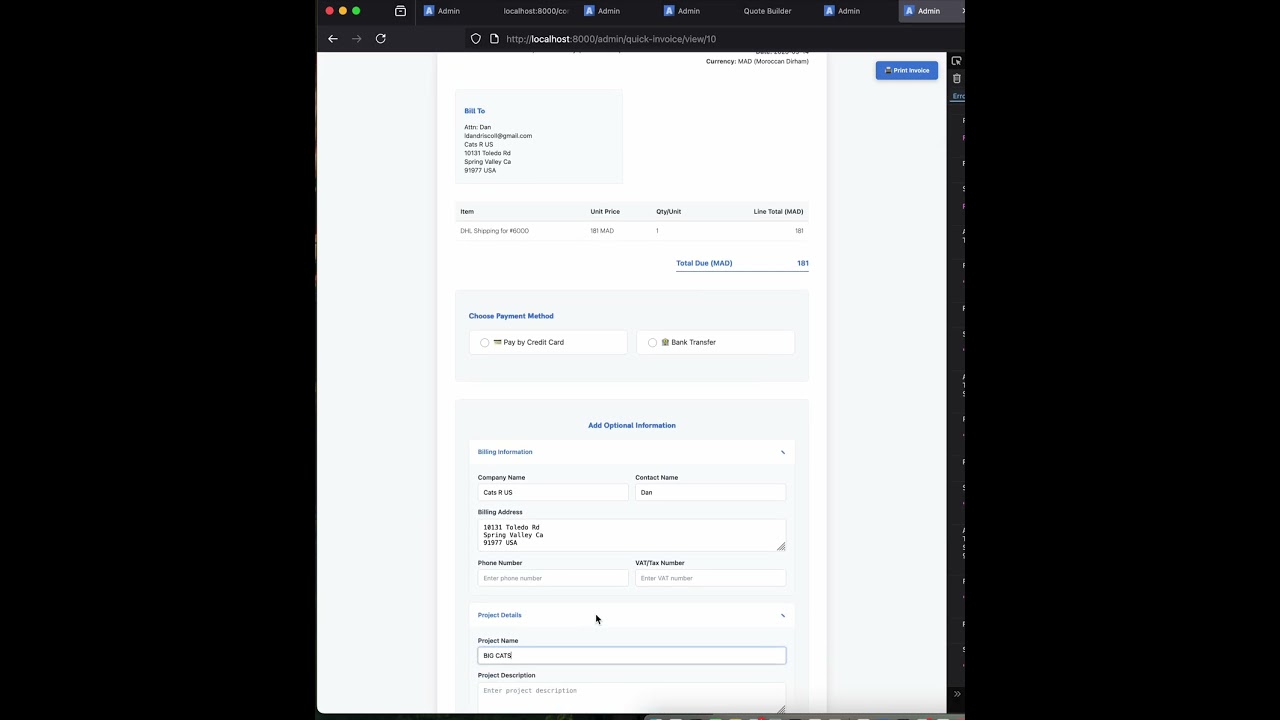Viewport: 1280px width, 720px height.
Task: Click the browser forward arrow
Action: (x=357, y=39)
